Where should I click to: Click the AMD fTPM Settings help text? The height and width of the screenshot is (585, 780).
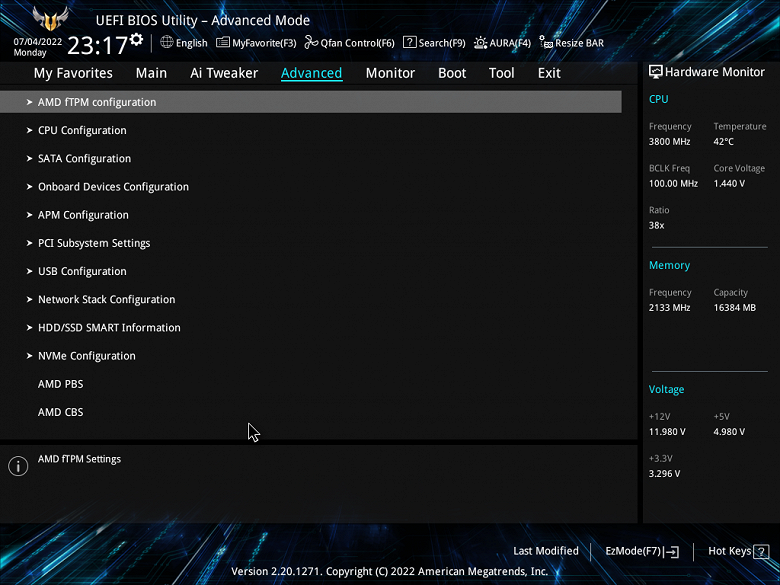[x=80, y=459]
